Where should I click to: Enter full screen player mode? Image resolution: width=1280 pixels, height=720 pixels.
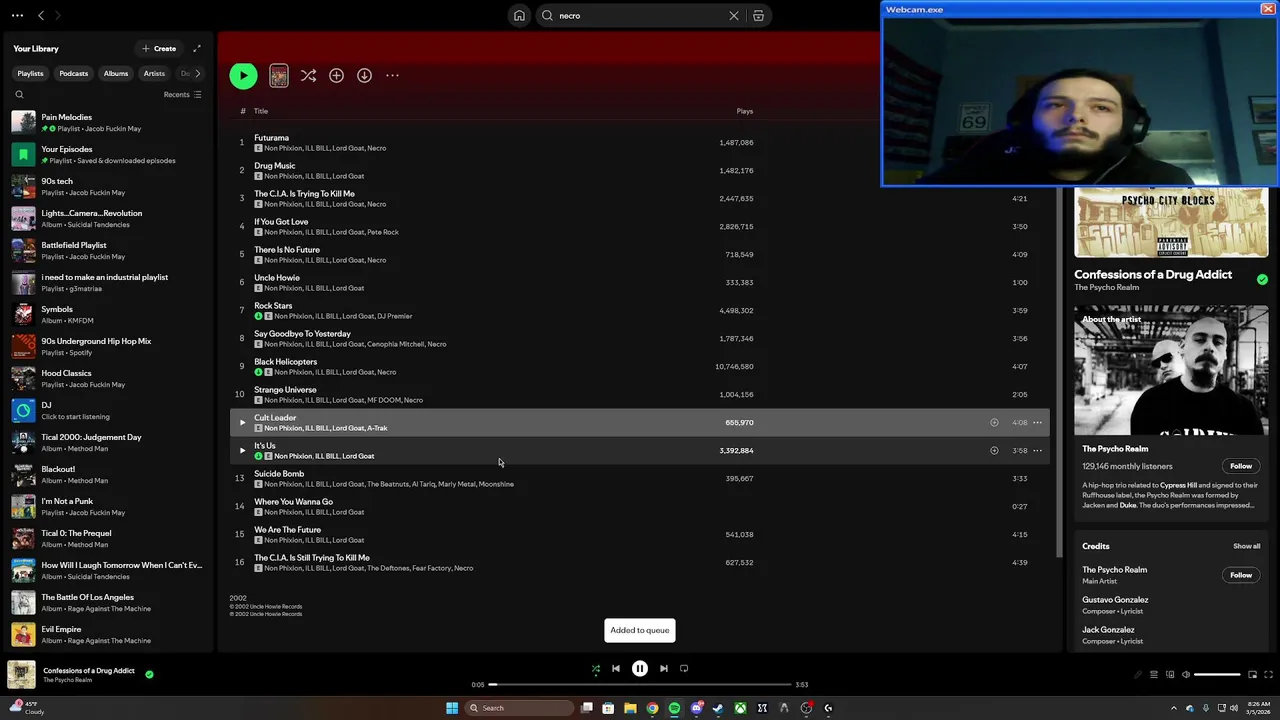click(x=1268, y=674)
